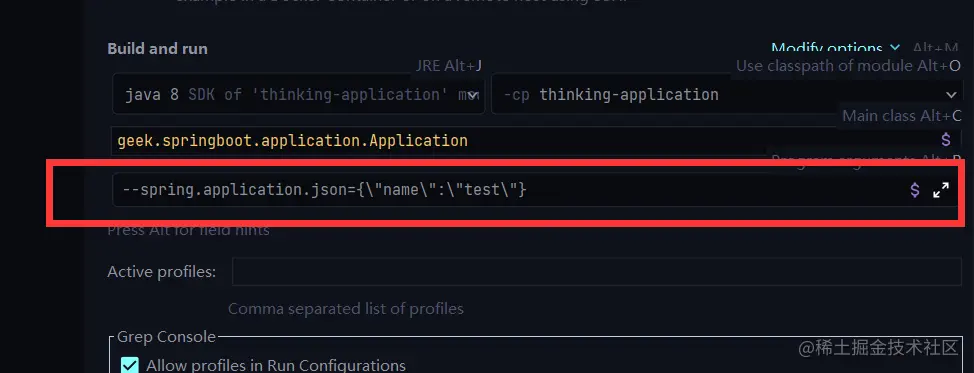Click the macro $ icon in Program arguments field
Viewport: 974px width, 373px height.
click(x=914, y=190)
